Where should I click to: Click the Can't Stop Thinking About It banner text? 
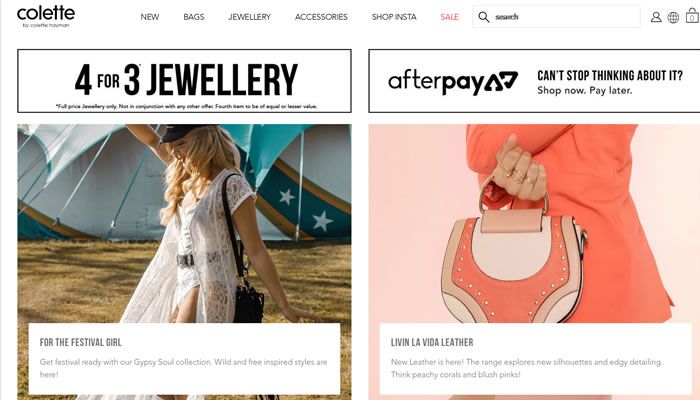(x=610, y=82)
